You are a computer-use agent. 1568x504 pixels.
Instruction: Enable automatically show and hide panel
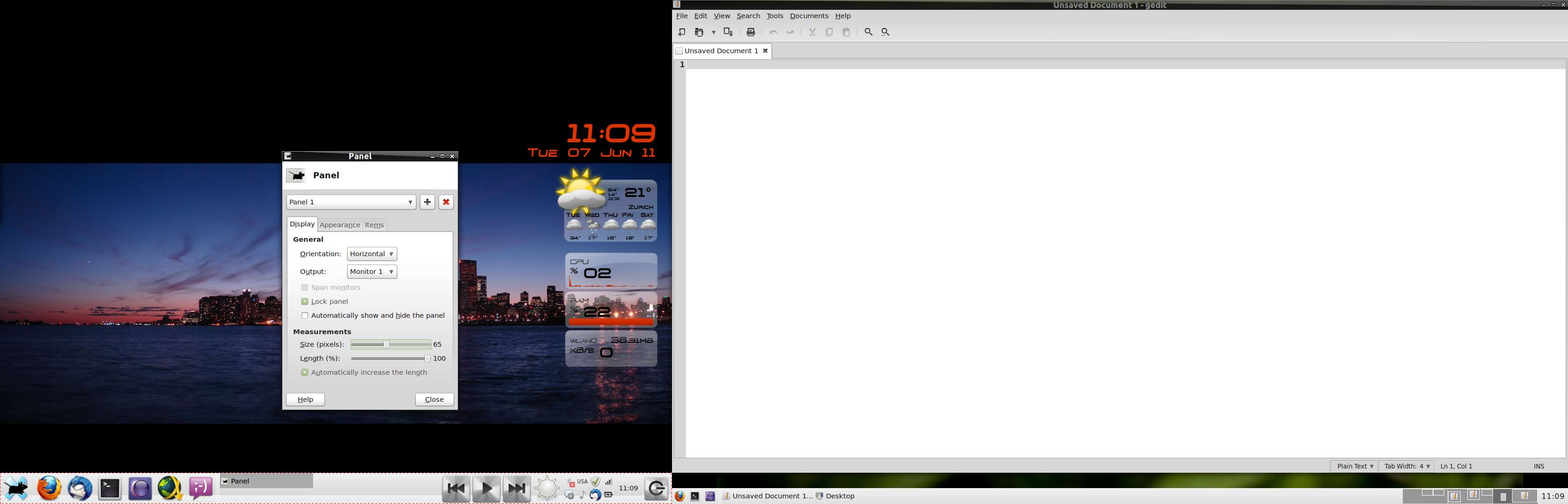click(305, 316)
